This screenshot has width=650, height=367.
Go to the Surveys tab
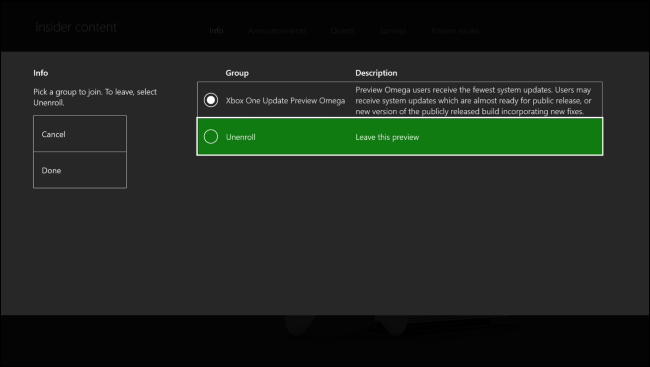pyautogui.click(x=393, y=31)
